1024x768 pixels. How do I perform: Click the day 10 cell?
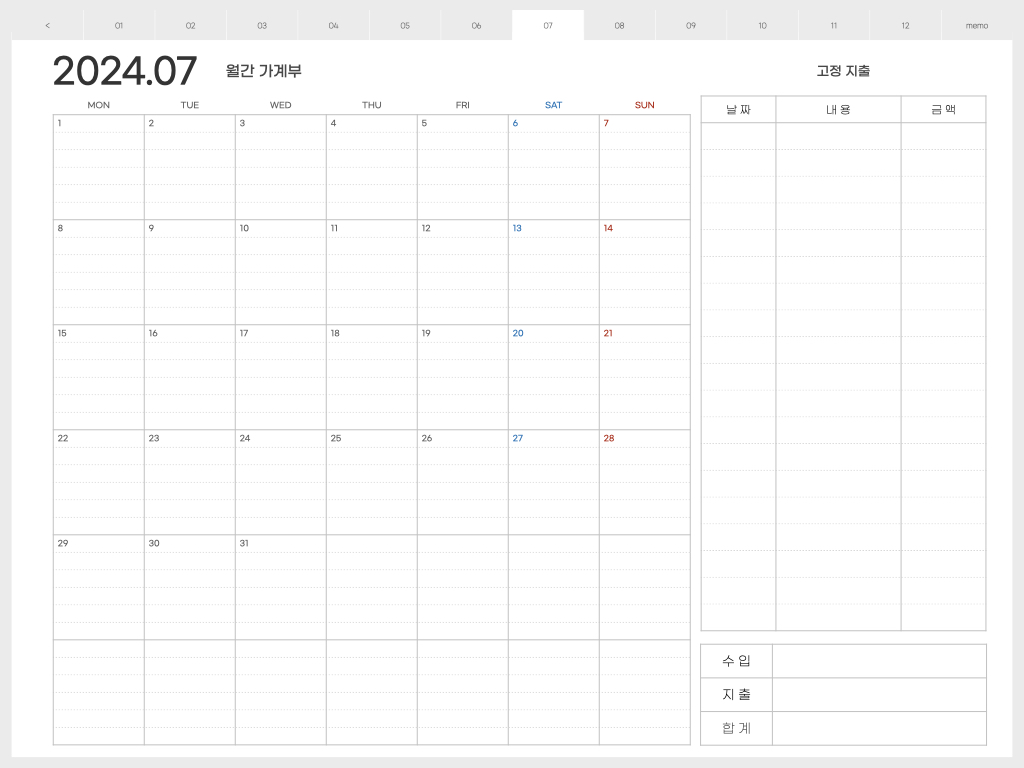pos(281,272)
